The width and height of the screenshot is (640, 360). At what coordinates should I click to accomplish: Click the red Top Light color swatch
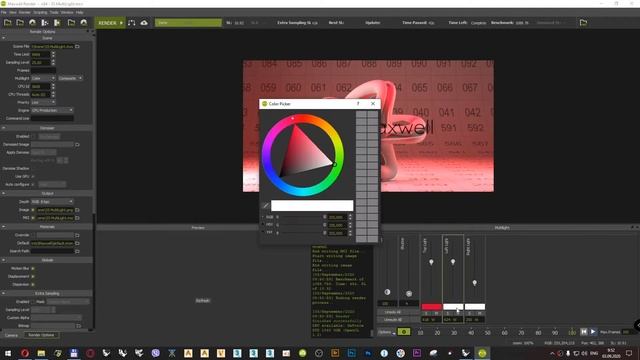pos(431,307)
